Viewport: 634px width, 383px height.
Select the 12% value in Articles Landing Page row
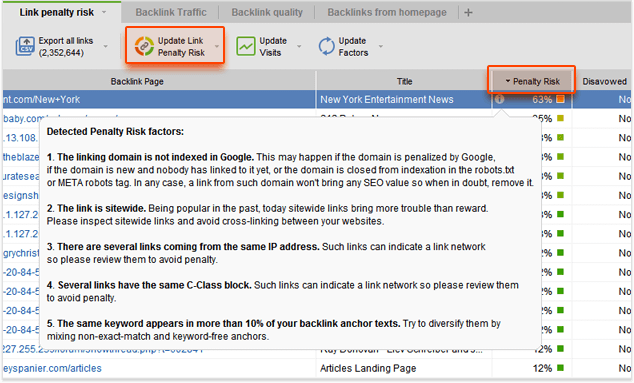click(x=542, y=368)
